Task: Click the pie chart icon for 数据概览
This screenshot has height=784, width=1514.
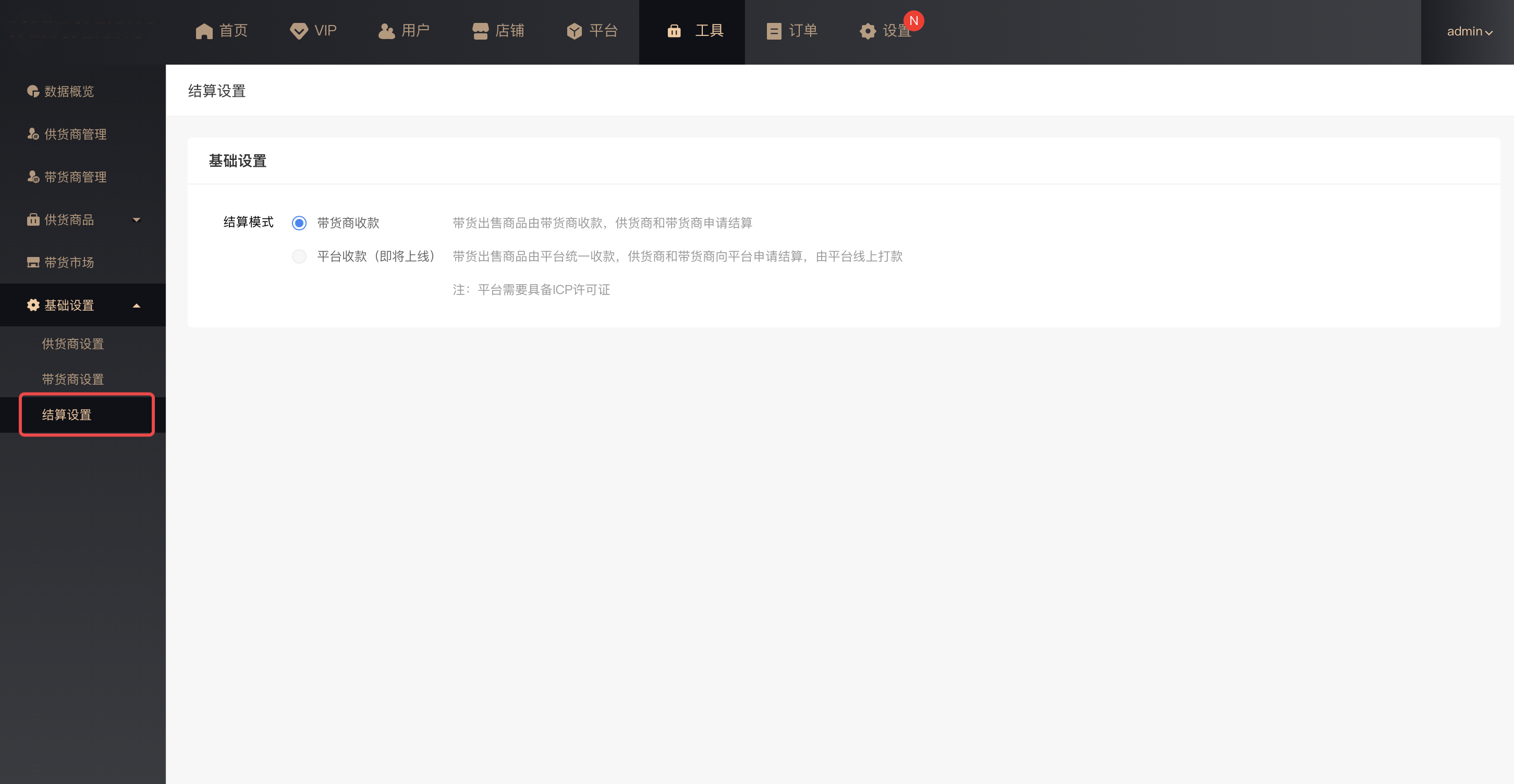Action: tap(33, 91)
